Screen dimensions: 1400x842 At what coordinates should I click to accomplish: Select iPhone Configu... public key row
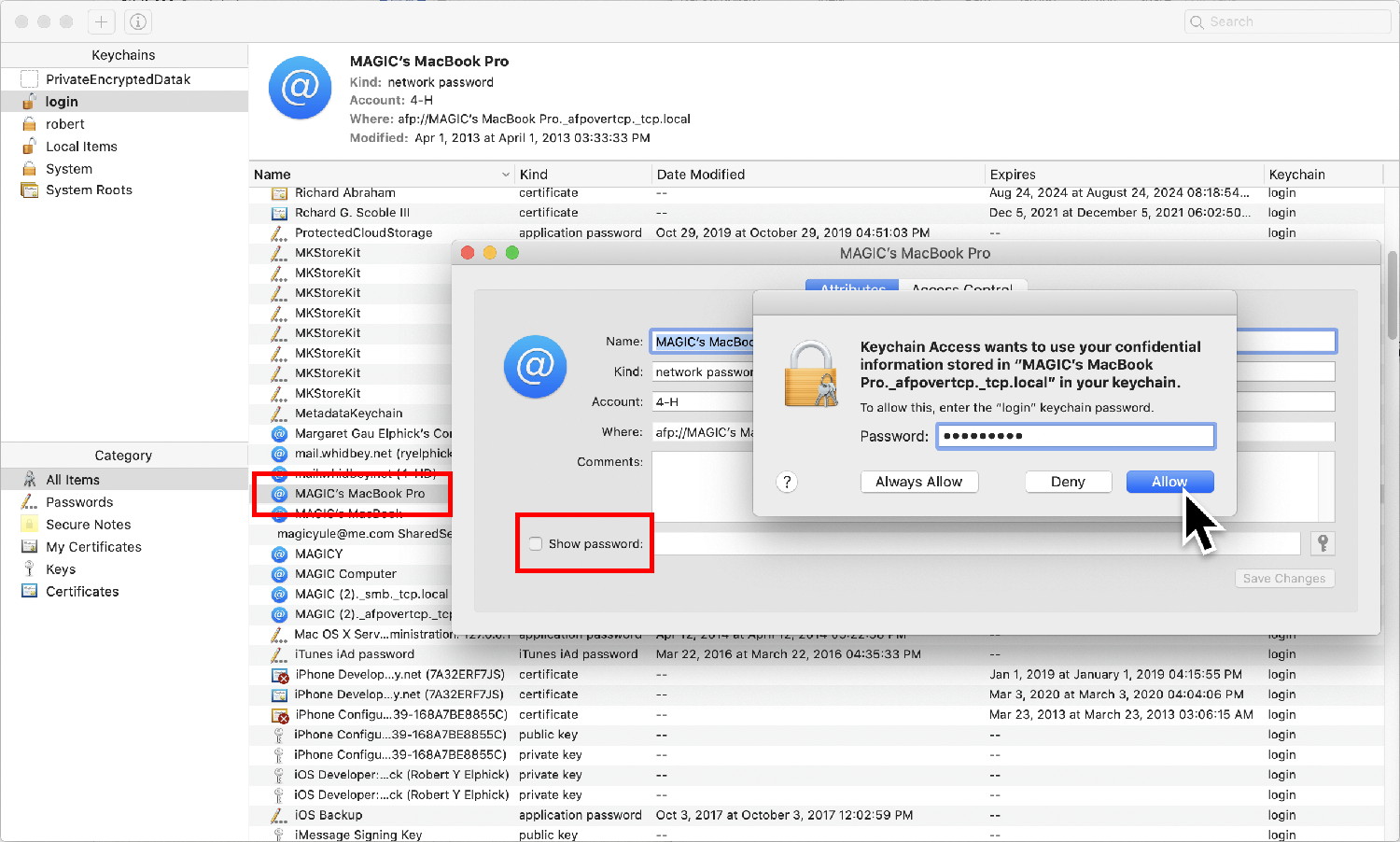817,735
